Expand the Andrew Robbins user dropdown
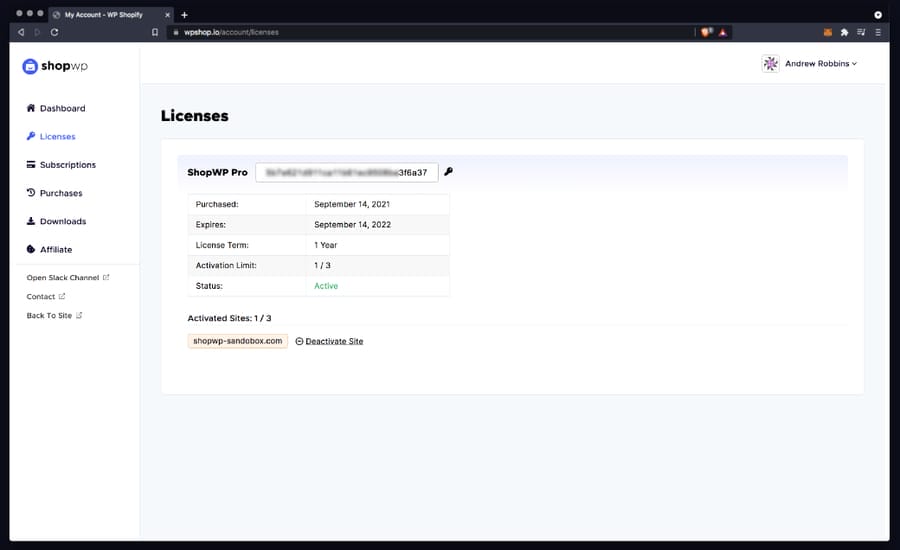This screenshot has height=550, width=900. point(821,64)
